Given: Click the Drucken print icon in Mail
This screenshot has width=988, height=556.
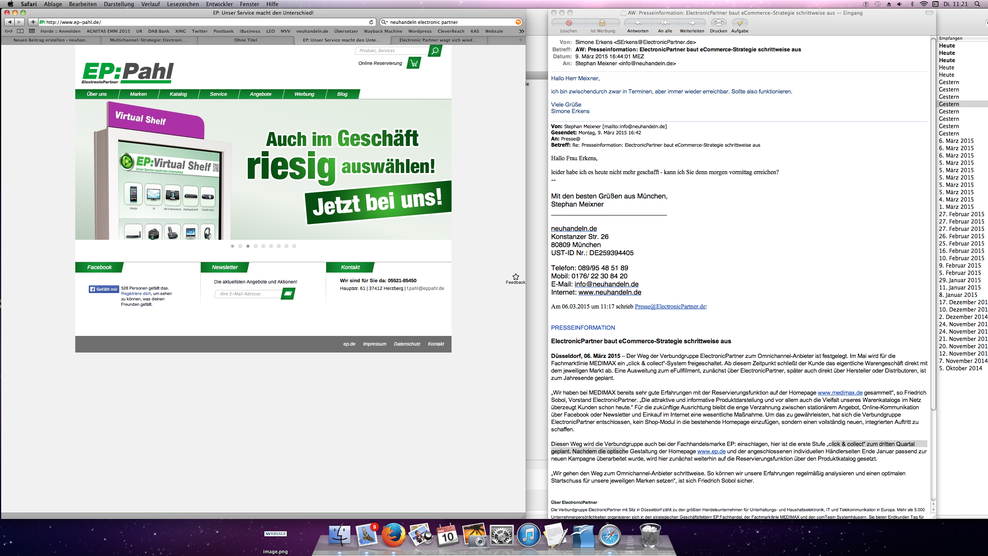Looking at the screenshot, I should (x=718, y=23).
